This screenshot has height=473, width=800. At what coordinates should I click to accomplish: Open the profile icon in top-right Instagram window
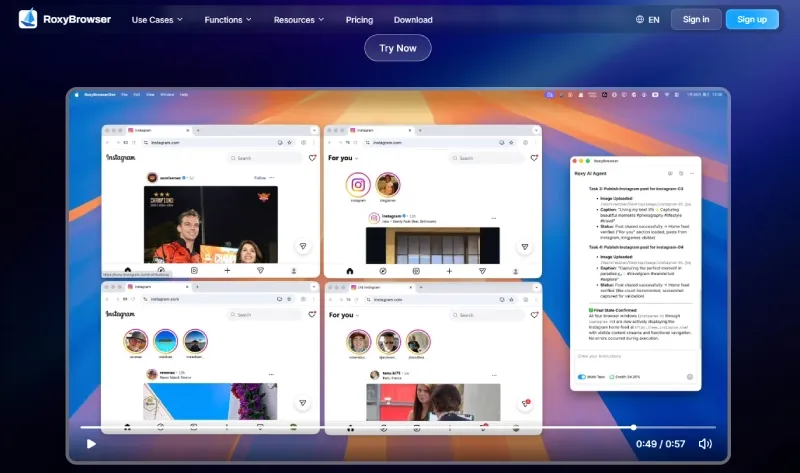pos(515,271)
